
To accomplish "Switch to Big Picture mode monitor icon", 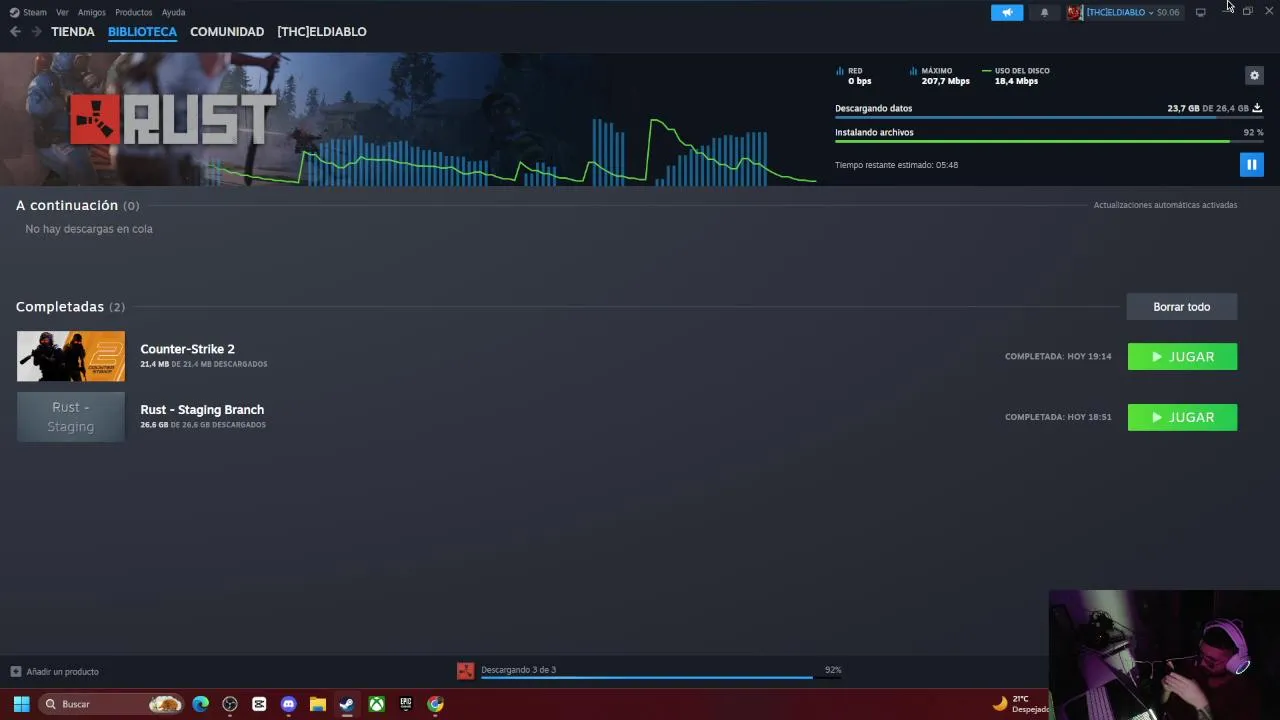I will (x=1200, y=12).
